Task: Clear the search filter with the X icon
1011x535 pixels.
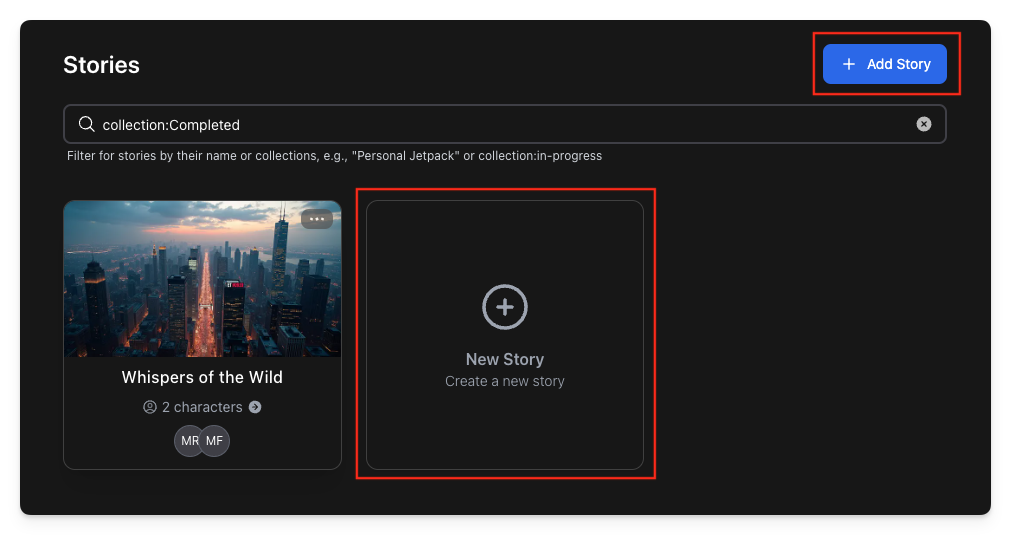Action: [924, 124]
